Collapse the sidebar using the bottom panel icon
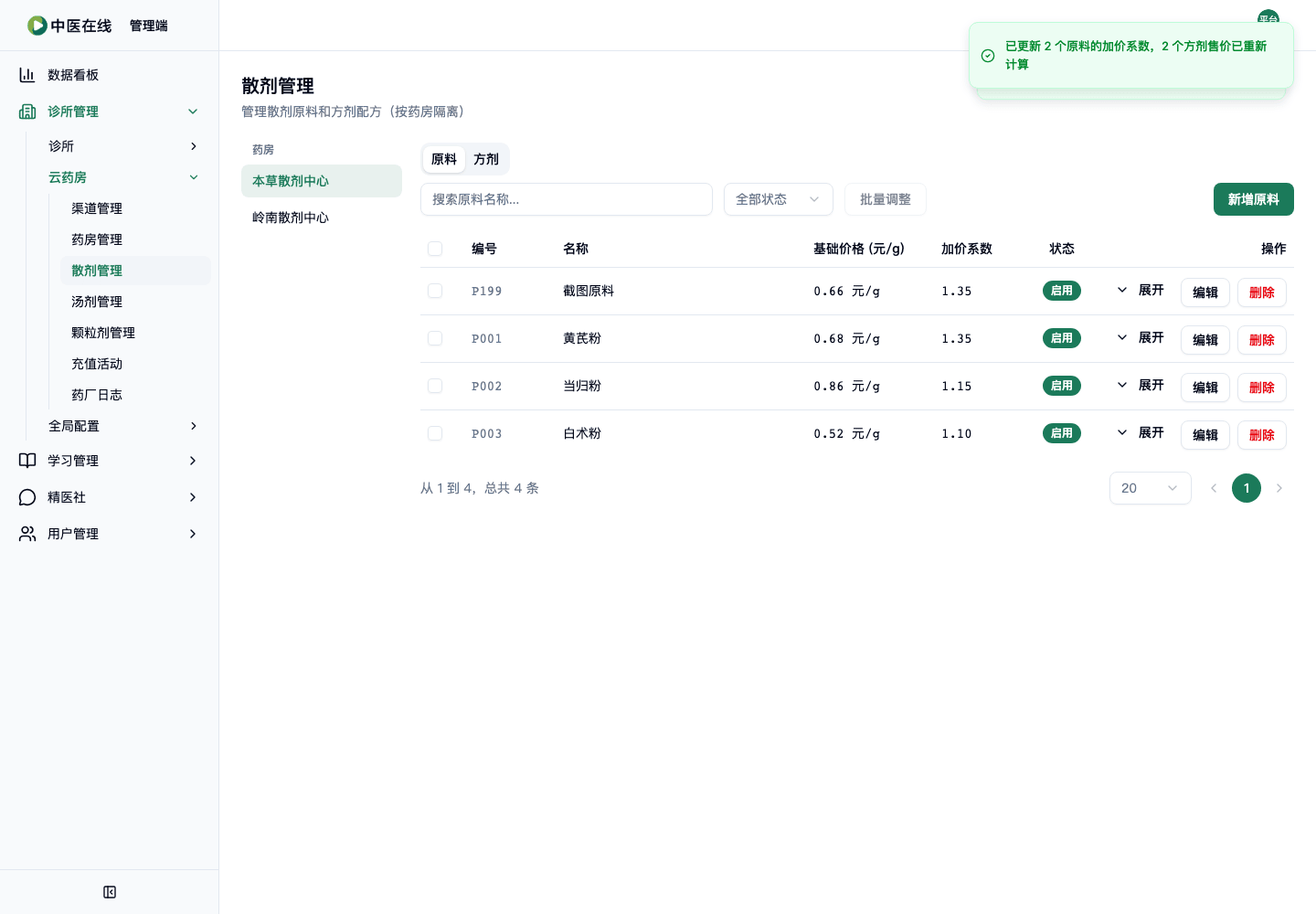The width and height of the screenshot is (1316, 914). pyautogui.click(x=110, y=892)
